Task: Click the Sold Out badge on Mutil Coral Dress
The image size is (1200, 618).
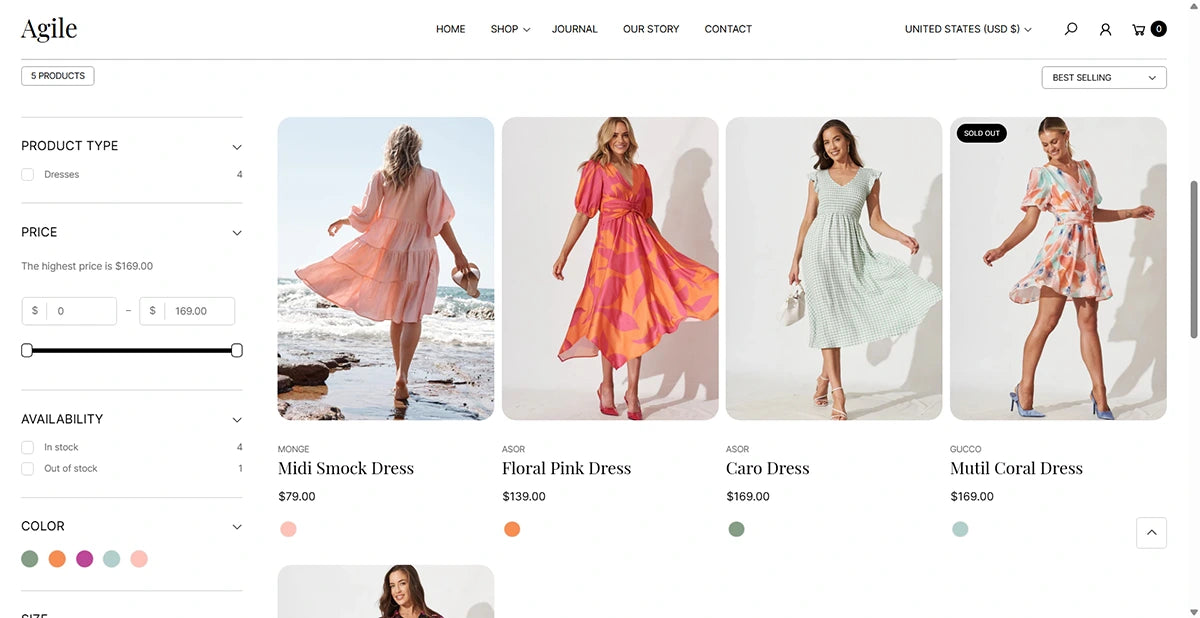Action: pos(982,133)
